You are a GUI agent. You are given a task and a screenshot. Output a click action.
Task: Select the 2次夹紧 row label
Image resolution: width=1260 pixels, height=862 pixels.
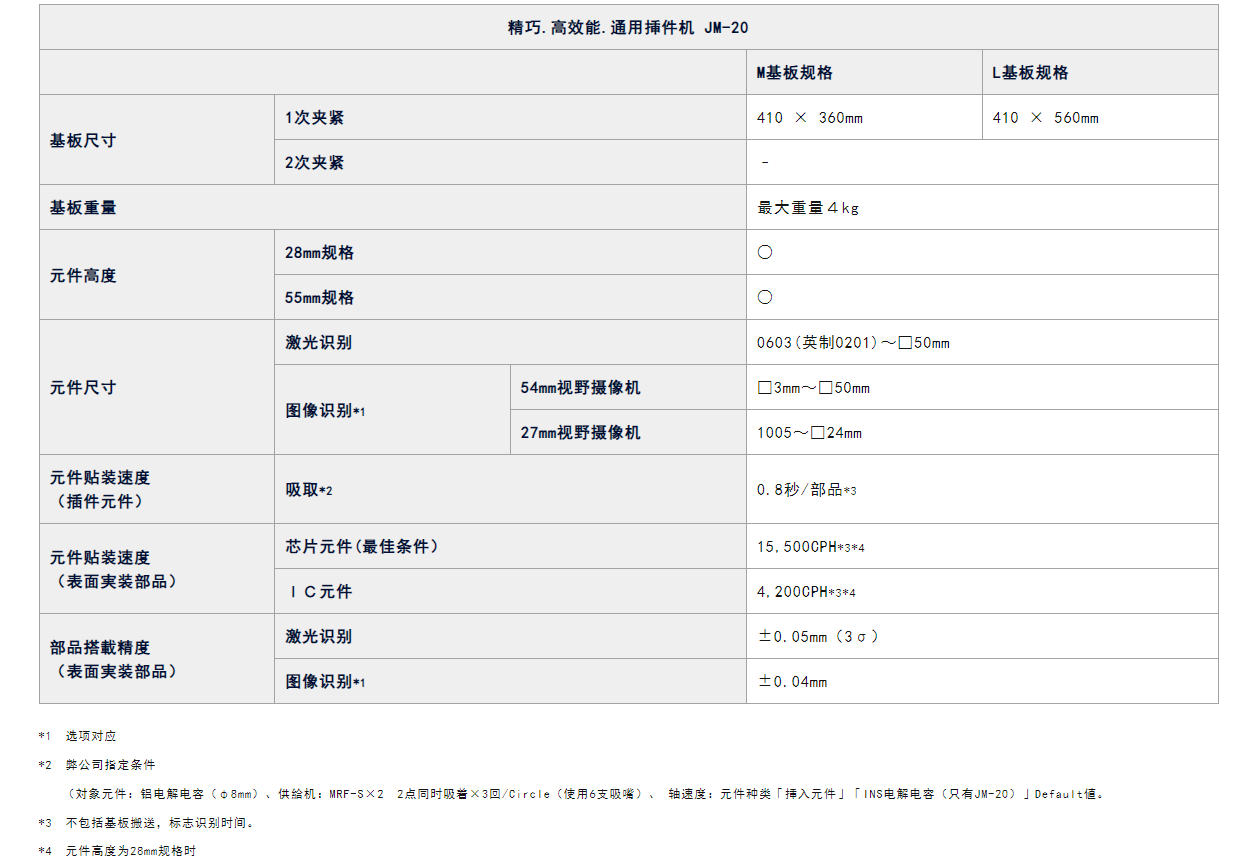click(314, 163)
